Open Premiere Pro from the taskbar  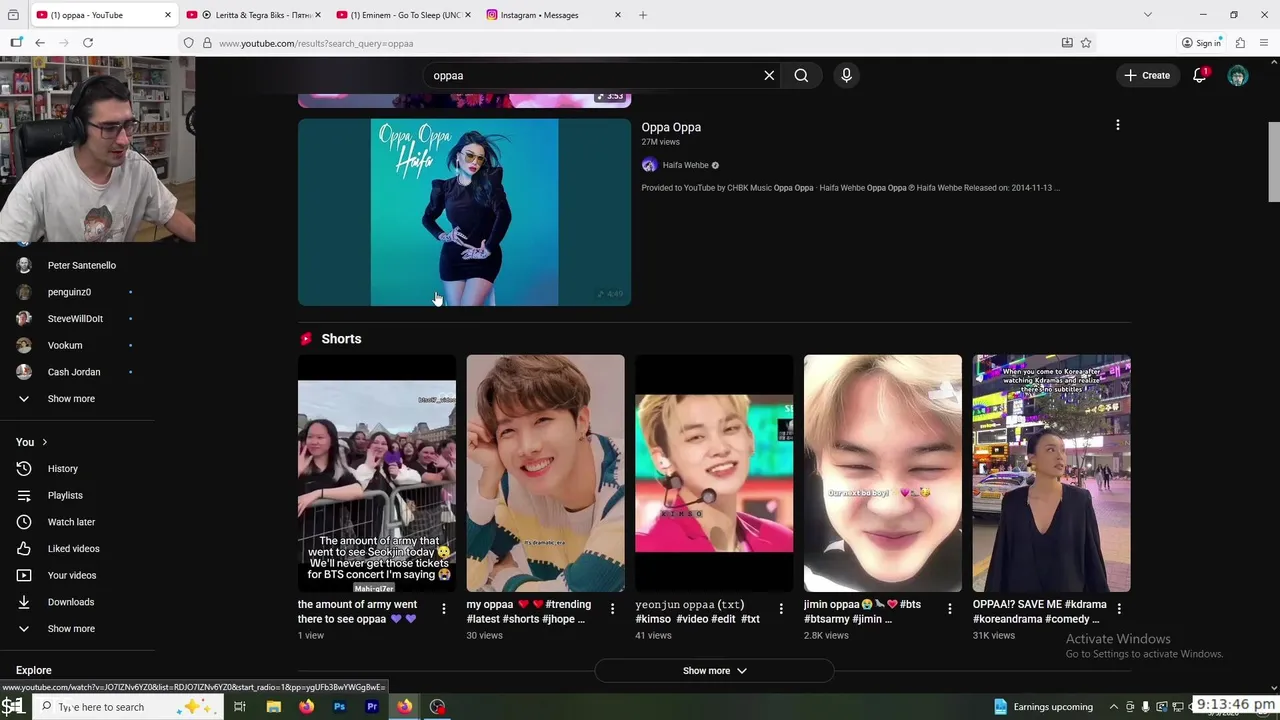372,707
